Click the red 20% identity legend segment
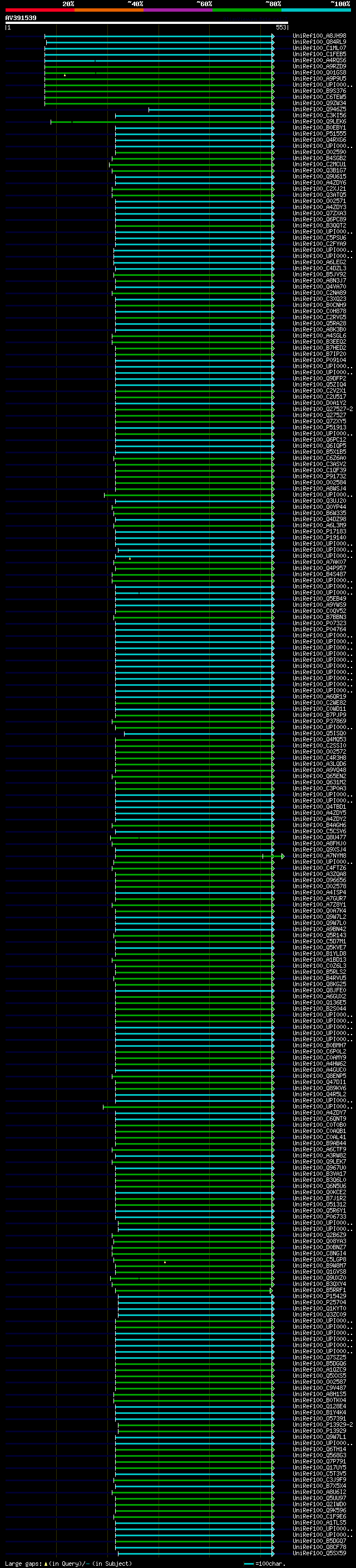Screen dimensions: 356x1568 coord(39,10)
